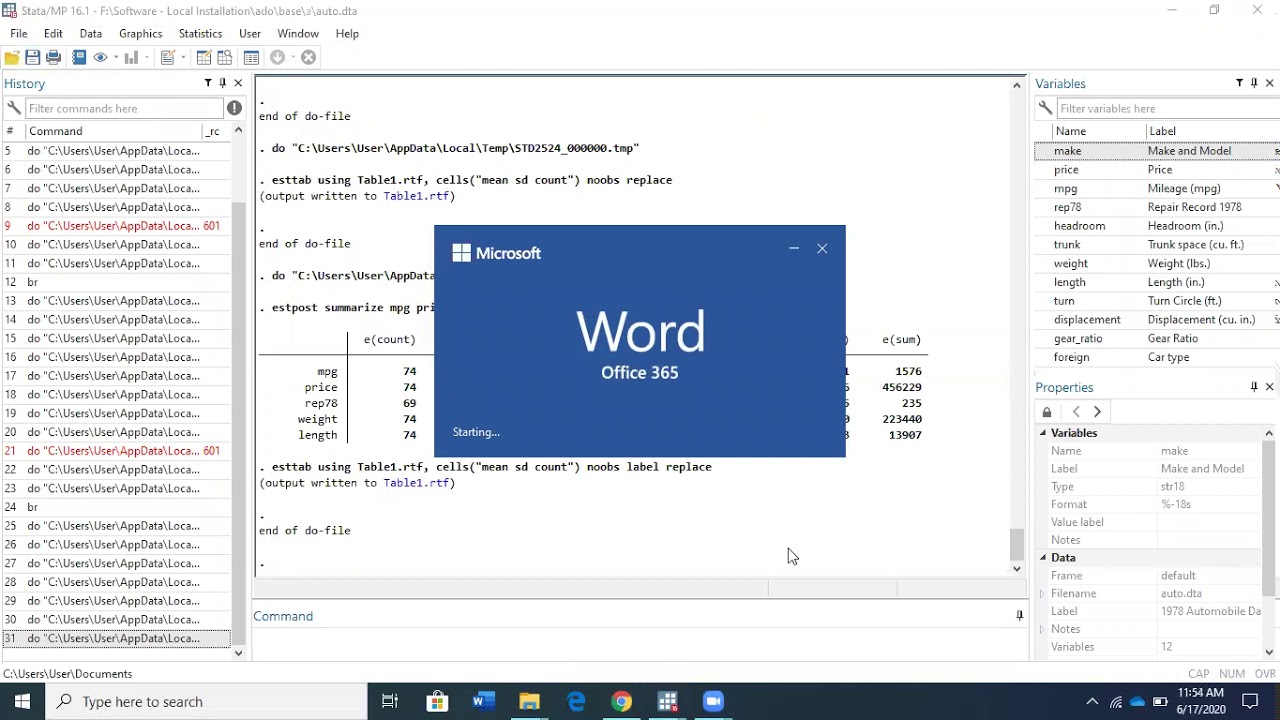Go to previous variable in Properties
The width and height of the screenshot is (1280, 720).
(x=1076, y=412)
